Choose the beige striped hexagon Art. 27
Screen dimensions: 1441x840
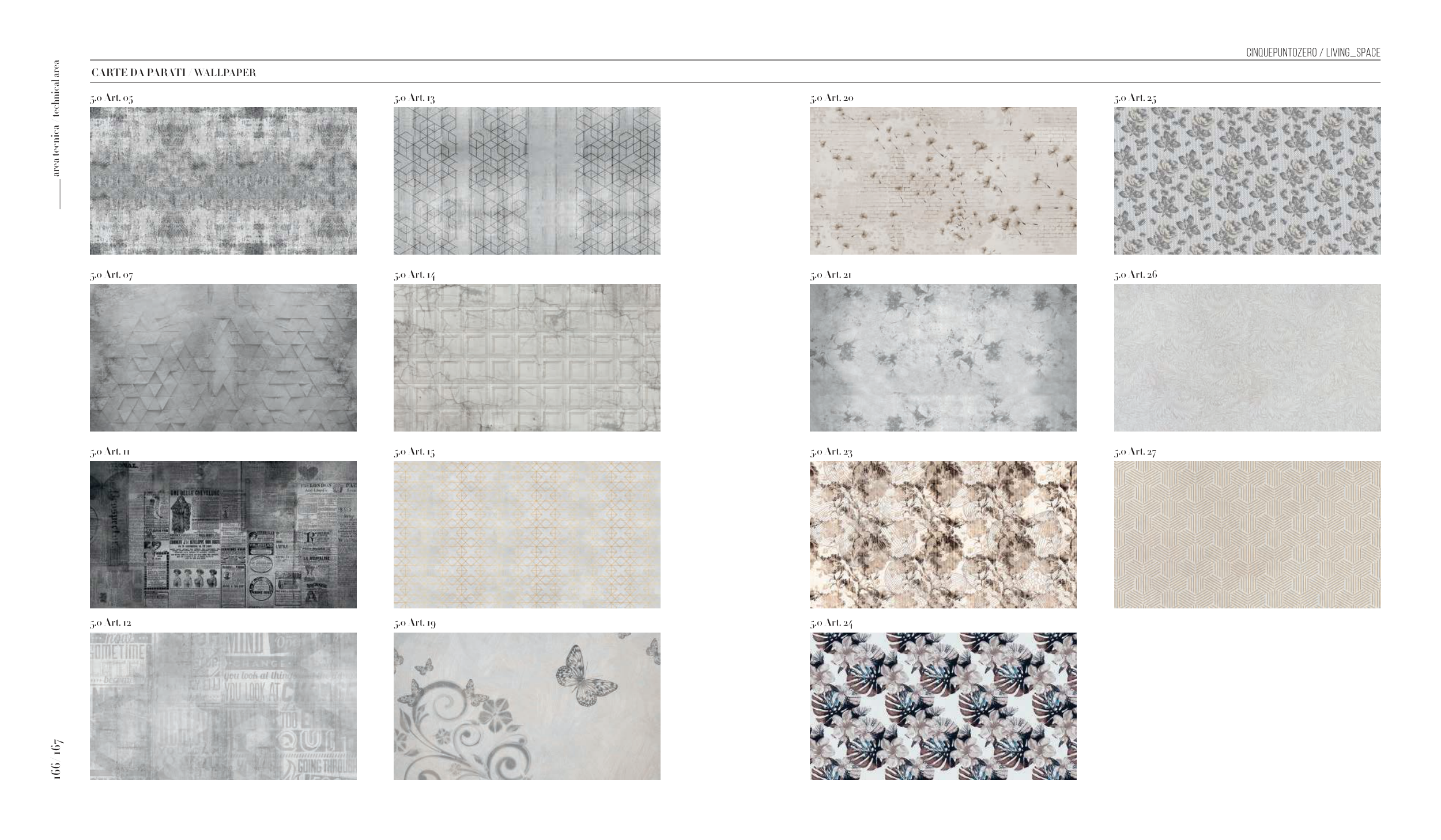(x=1247, y=534)
